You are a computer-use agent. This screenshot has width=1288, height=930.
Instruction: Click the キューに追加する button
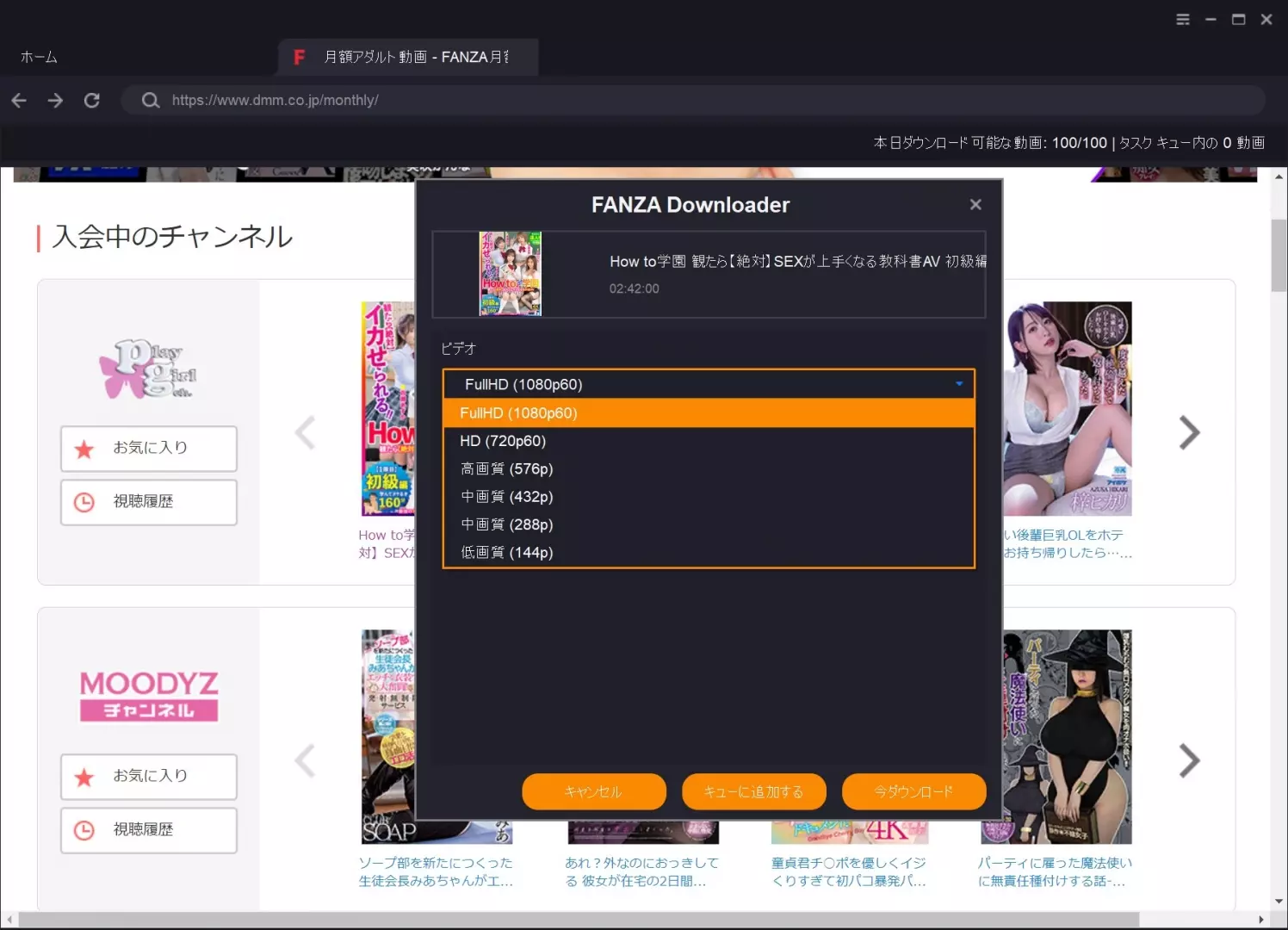(x=754, y=791)
